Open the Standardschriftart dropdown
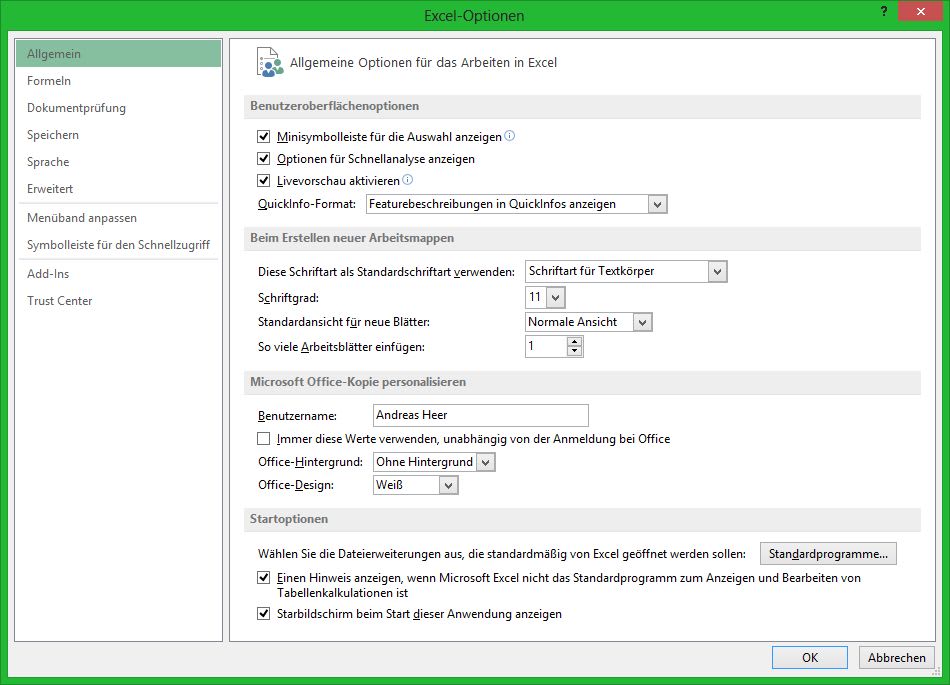The height and width of the screenshot is (685, 950). coord(716,271)
